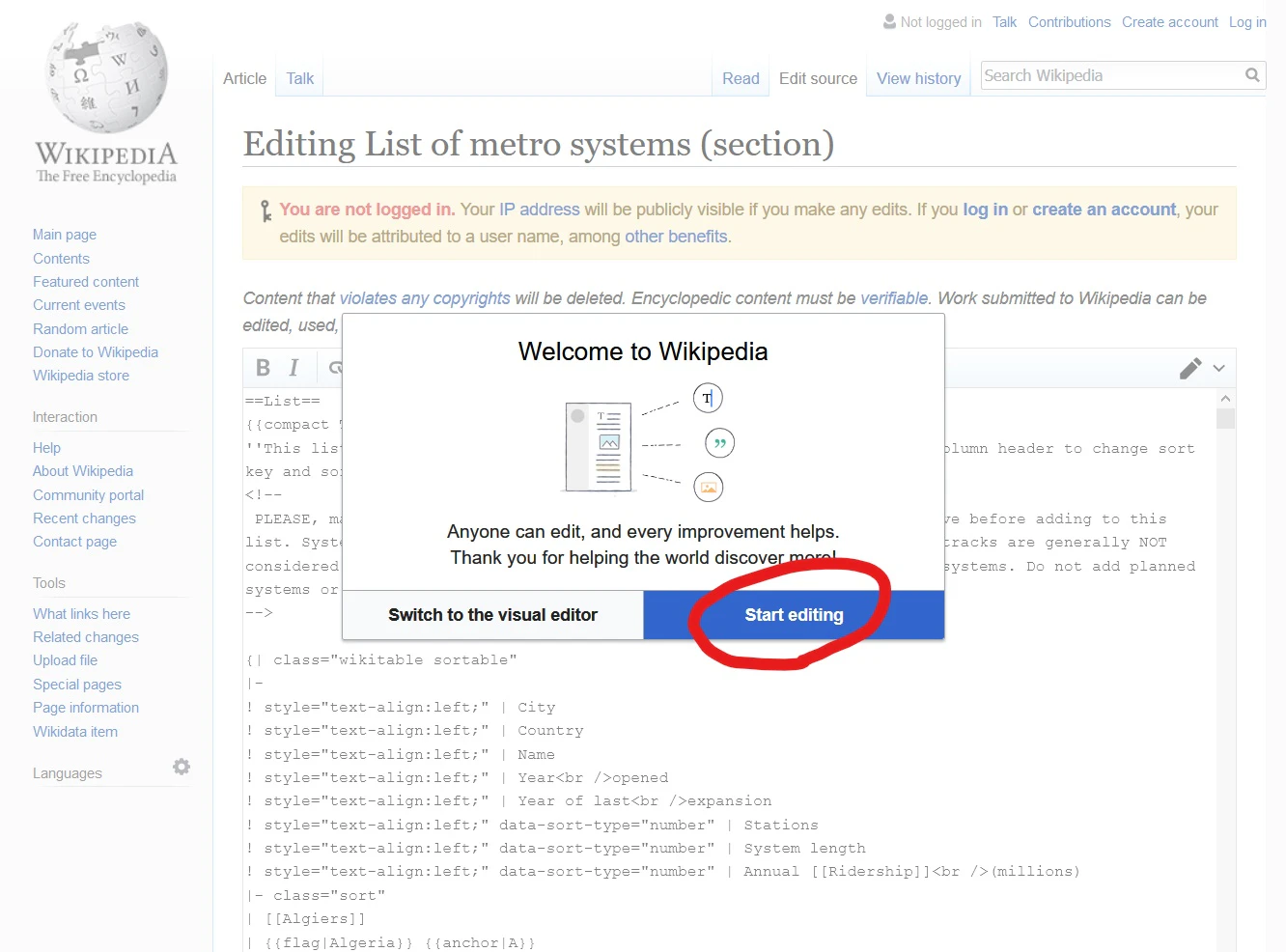
Task: Go to Featured content
Action: 86,282
